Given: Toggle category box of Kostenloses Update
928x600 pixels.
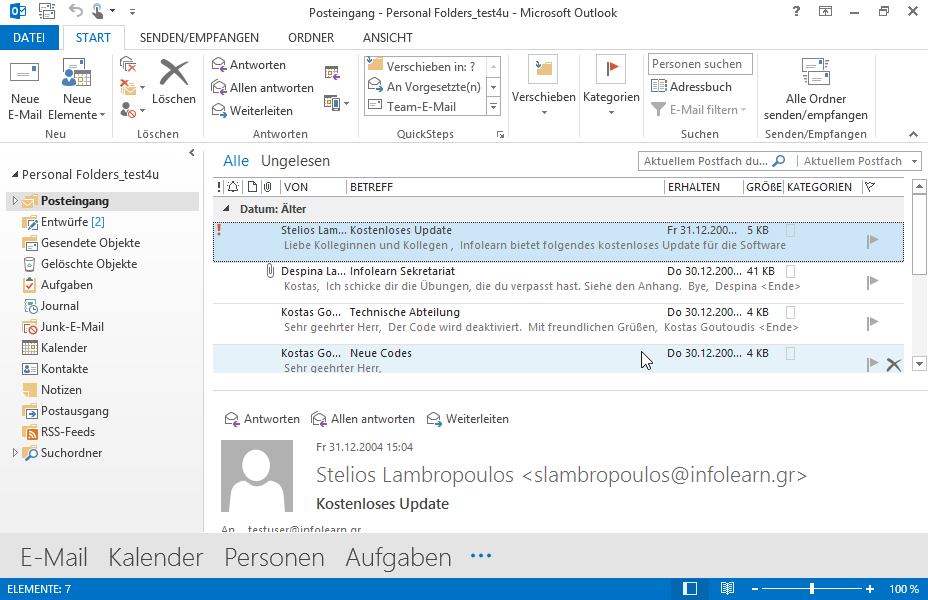Looking at the screenshot, I should pos(790,230).
